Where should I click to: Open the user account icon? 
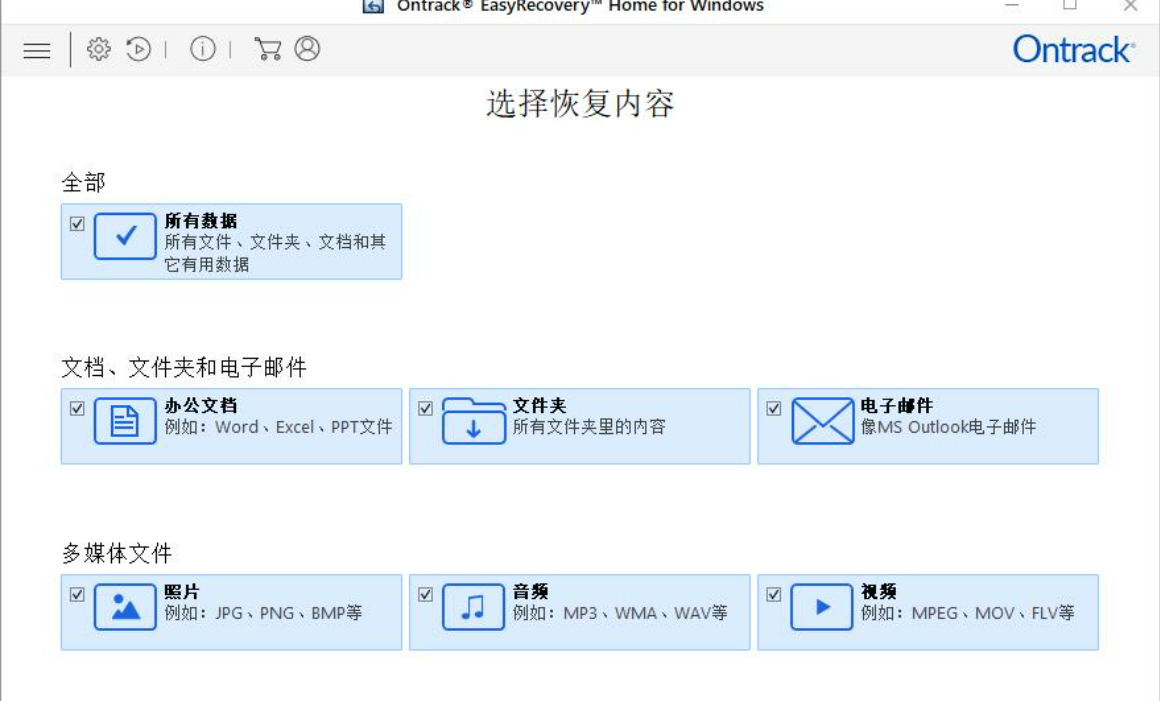(308, 49)
